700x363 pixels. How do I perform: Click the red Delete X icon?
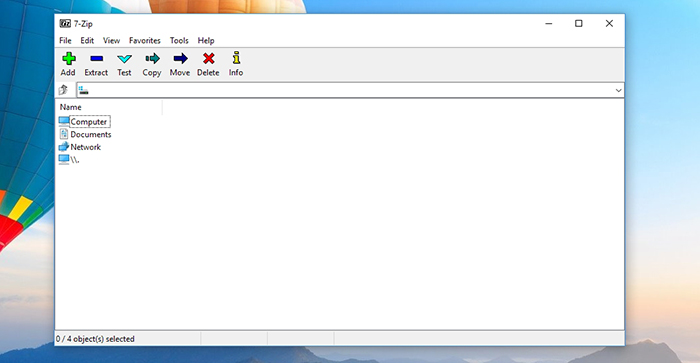tap(208, 58)
